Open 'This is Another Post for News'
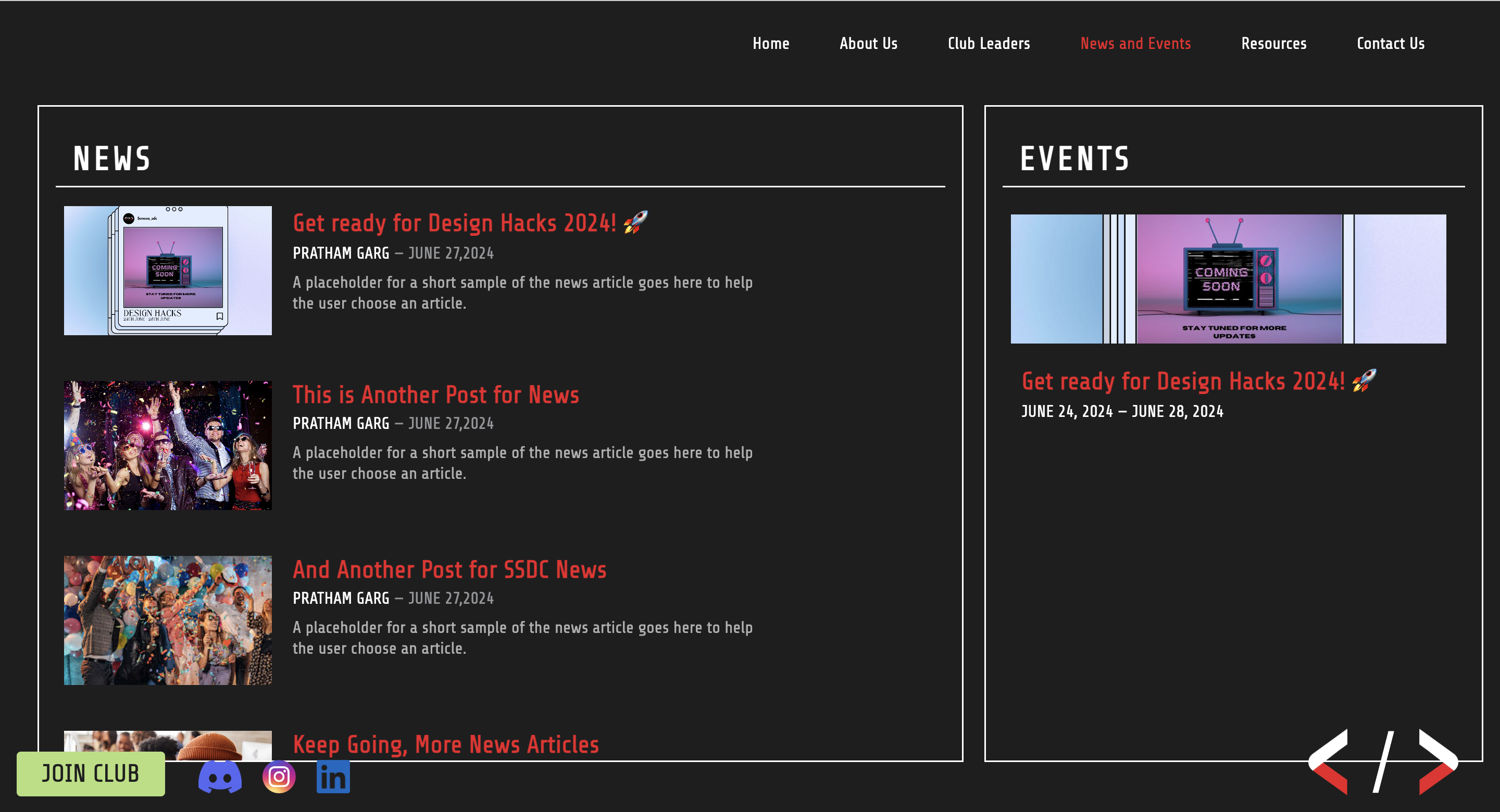This screenshot has height=812, width=1500. click(x=435, y=395)
